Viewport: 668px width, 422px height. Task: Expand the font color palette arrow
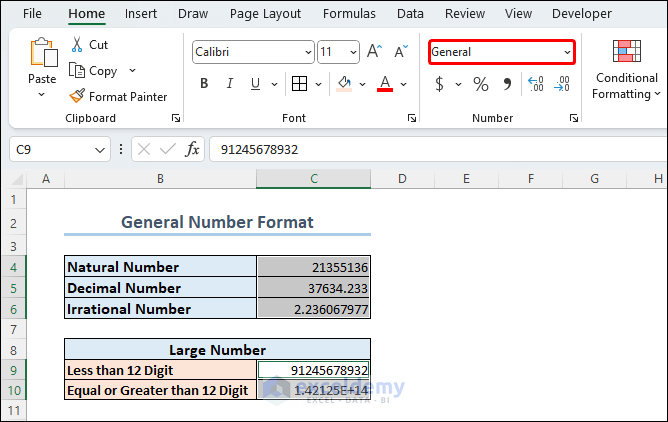(x=403, y=84)
